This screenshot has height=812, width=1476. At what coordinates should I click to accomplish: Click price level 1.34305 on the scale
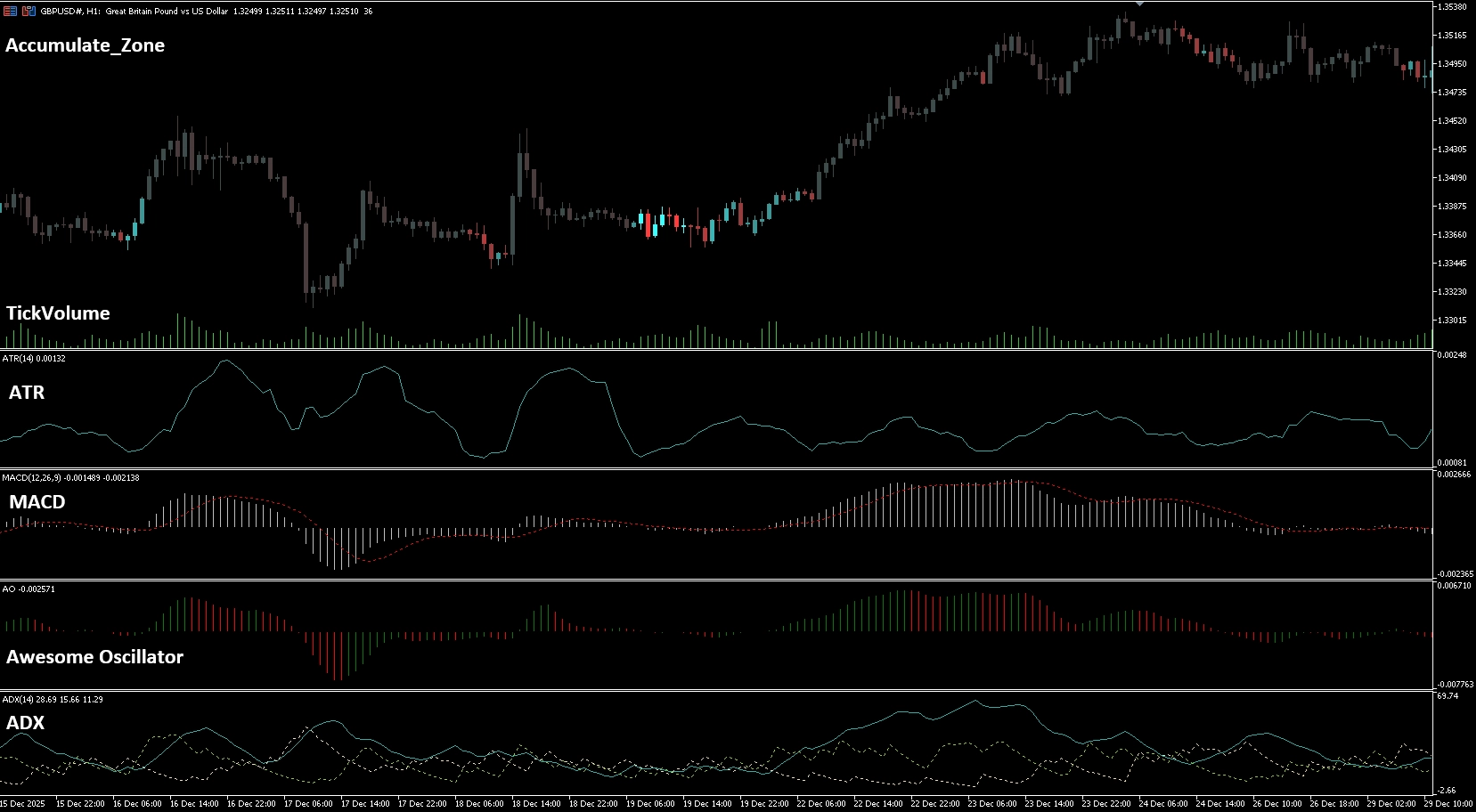1452,150
